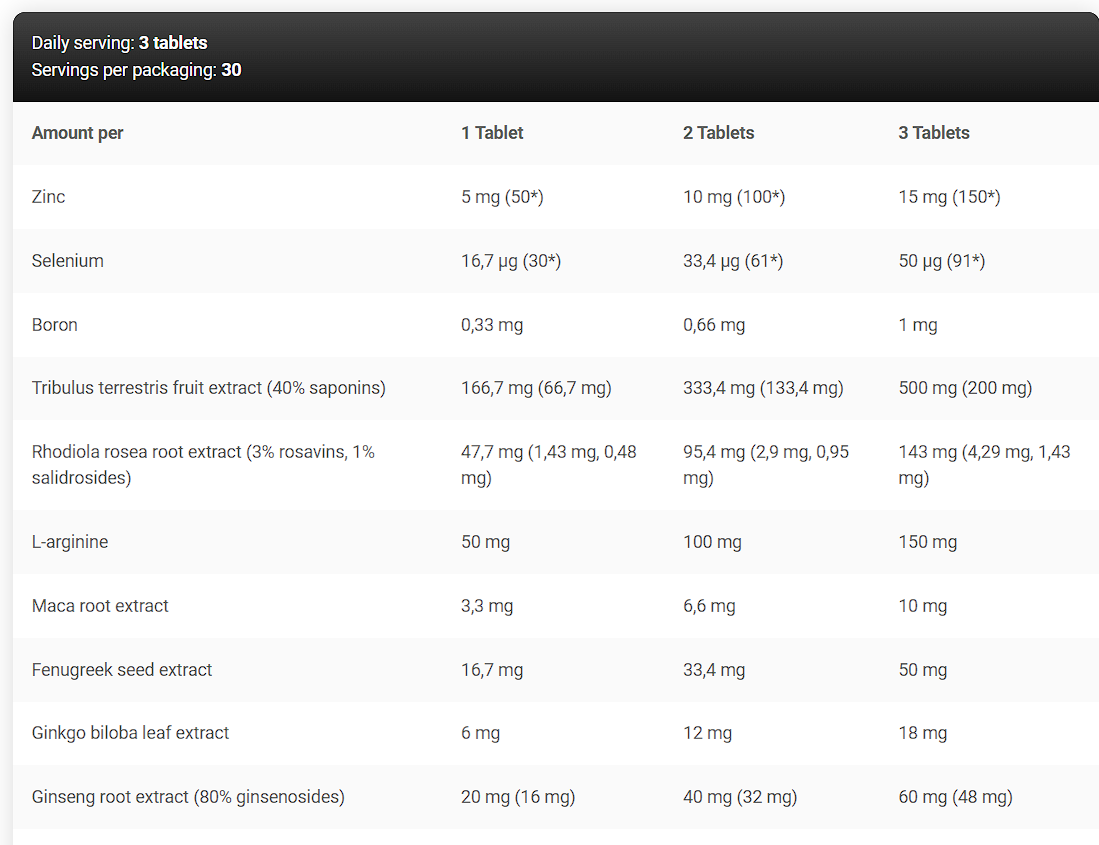Click the "Servings per packaging: 30" text
The height and width of the screenshot is (845, 1099).
pos(136,70)
